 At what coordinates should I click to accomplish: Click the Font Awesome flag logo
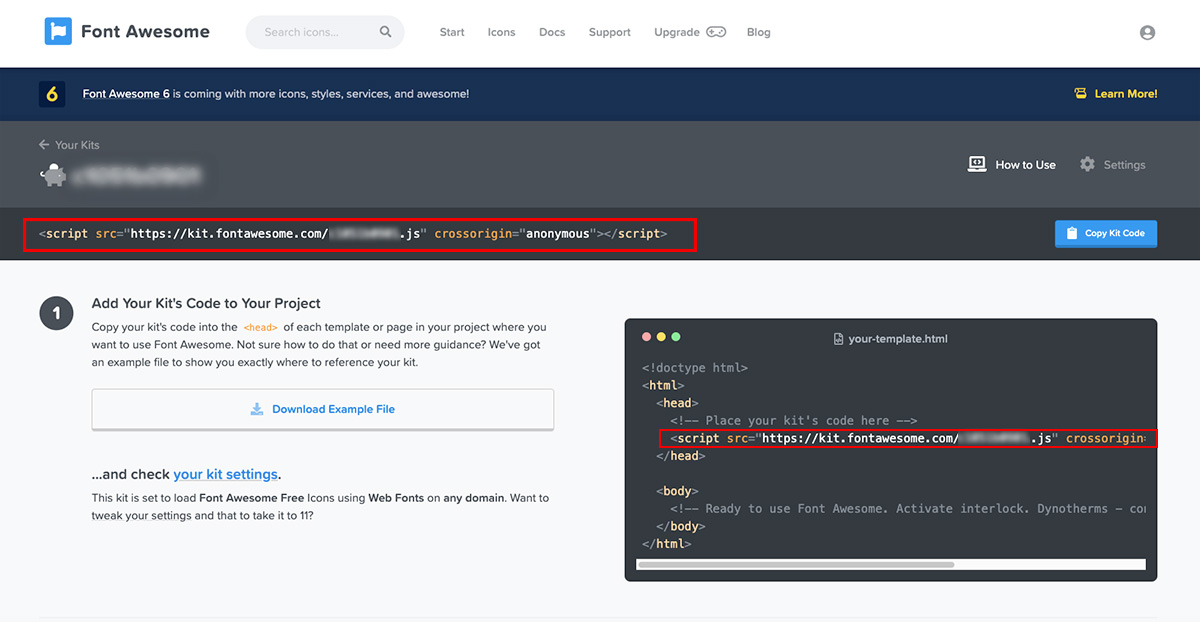(x=58, y=32)
